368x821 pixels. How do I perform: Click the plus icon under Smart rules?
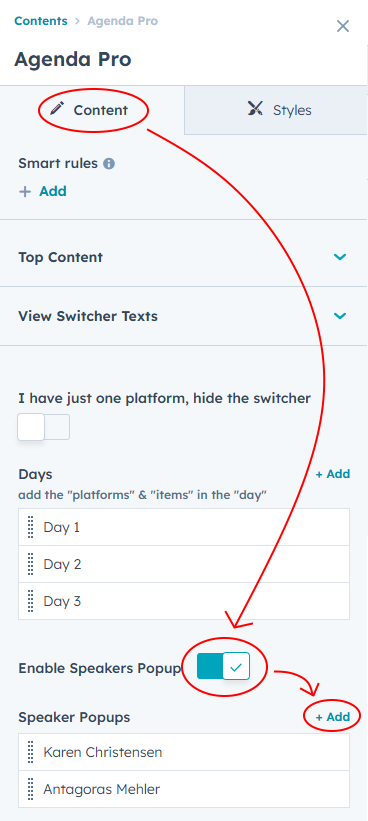(25, 192)
